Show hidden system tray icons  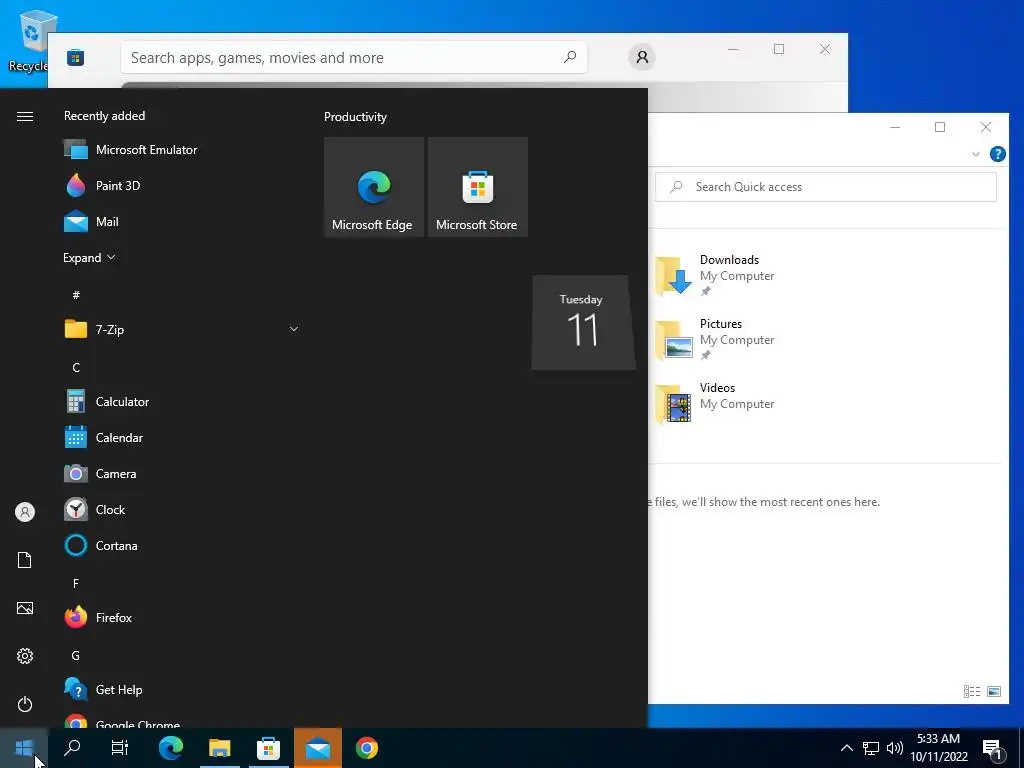coord(846,748)
